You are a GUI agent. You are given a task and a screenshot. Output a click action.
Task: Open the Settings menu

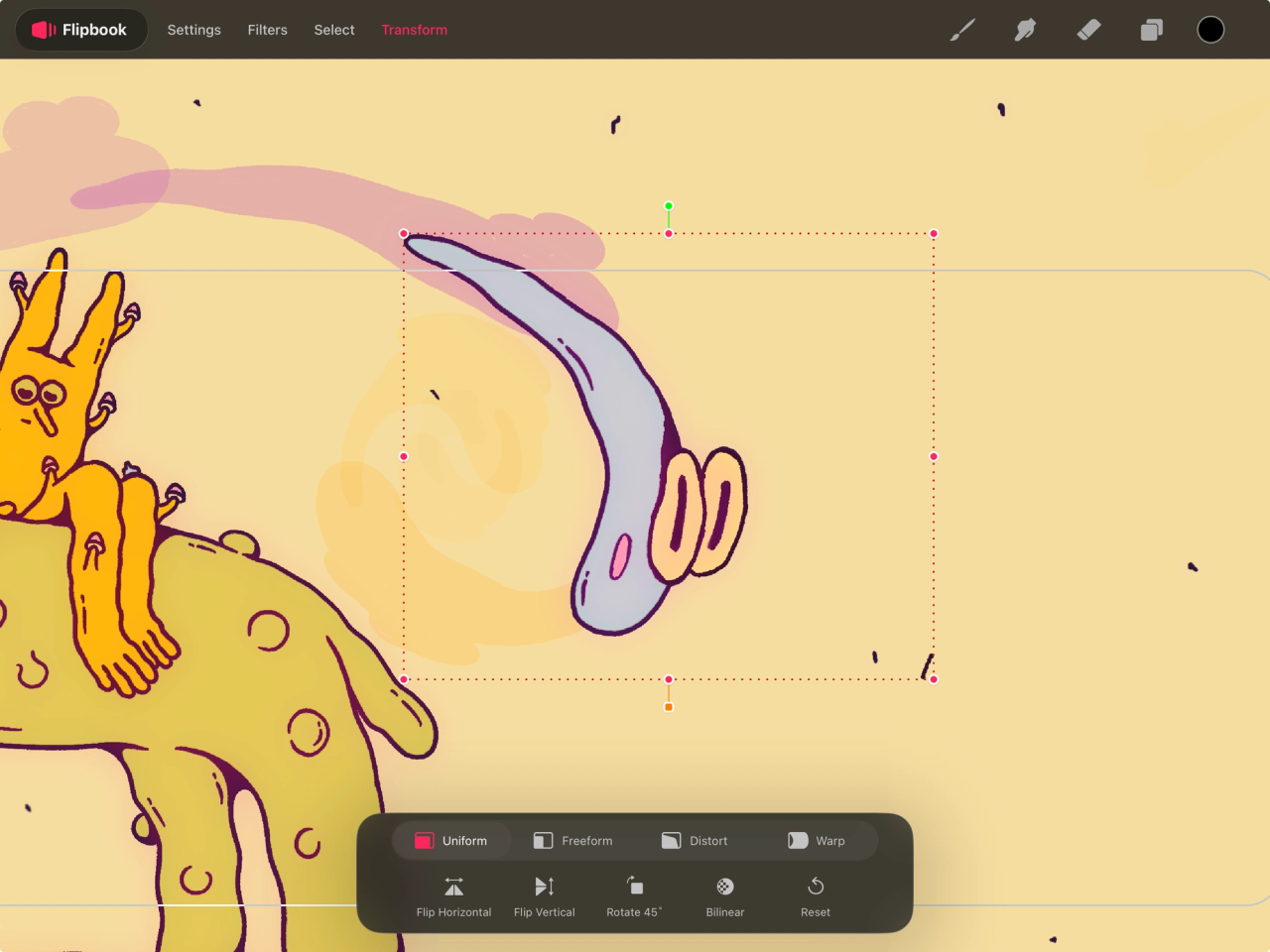pos(193,30)
